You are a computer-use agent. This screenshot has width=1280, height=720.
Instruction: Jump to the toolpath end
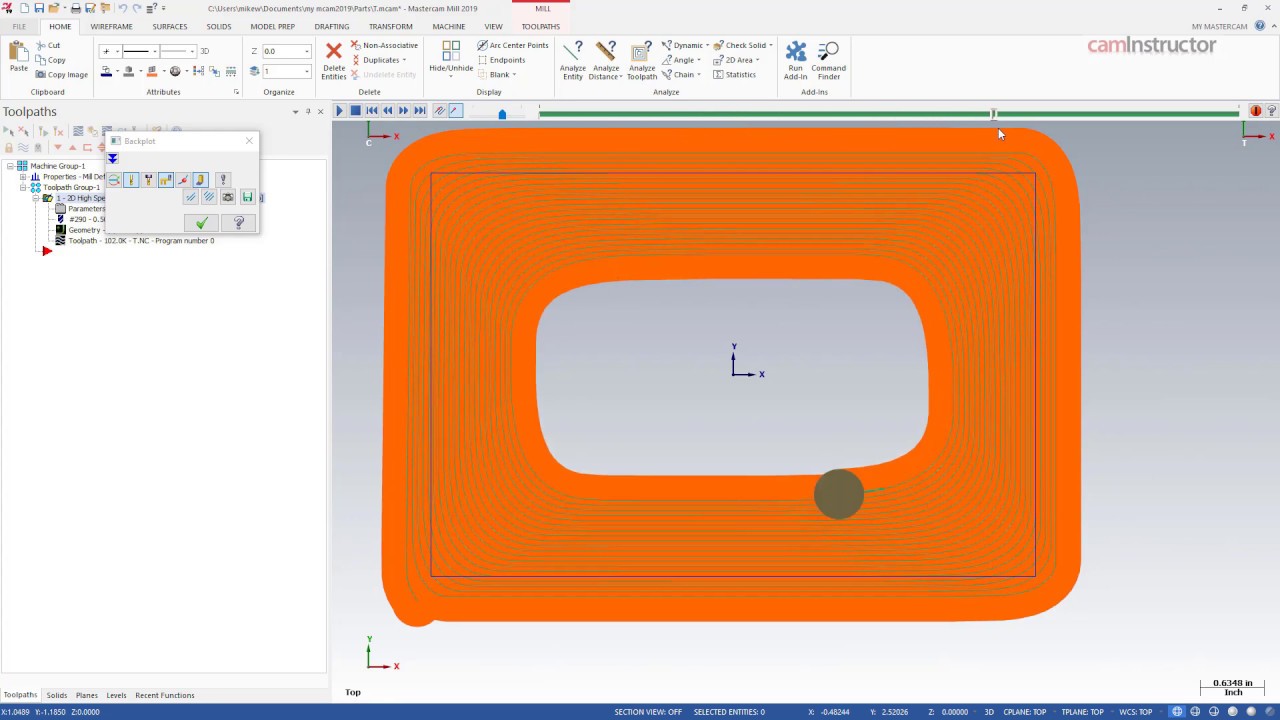420,111
